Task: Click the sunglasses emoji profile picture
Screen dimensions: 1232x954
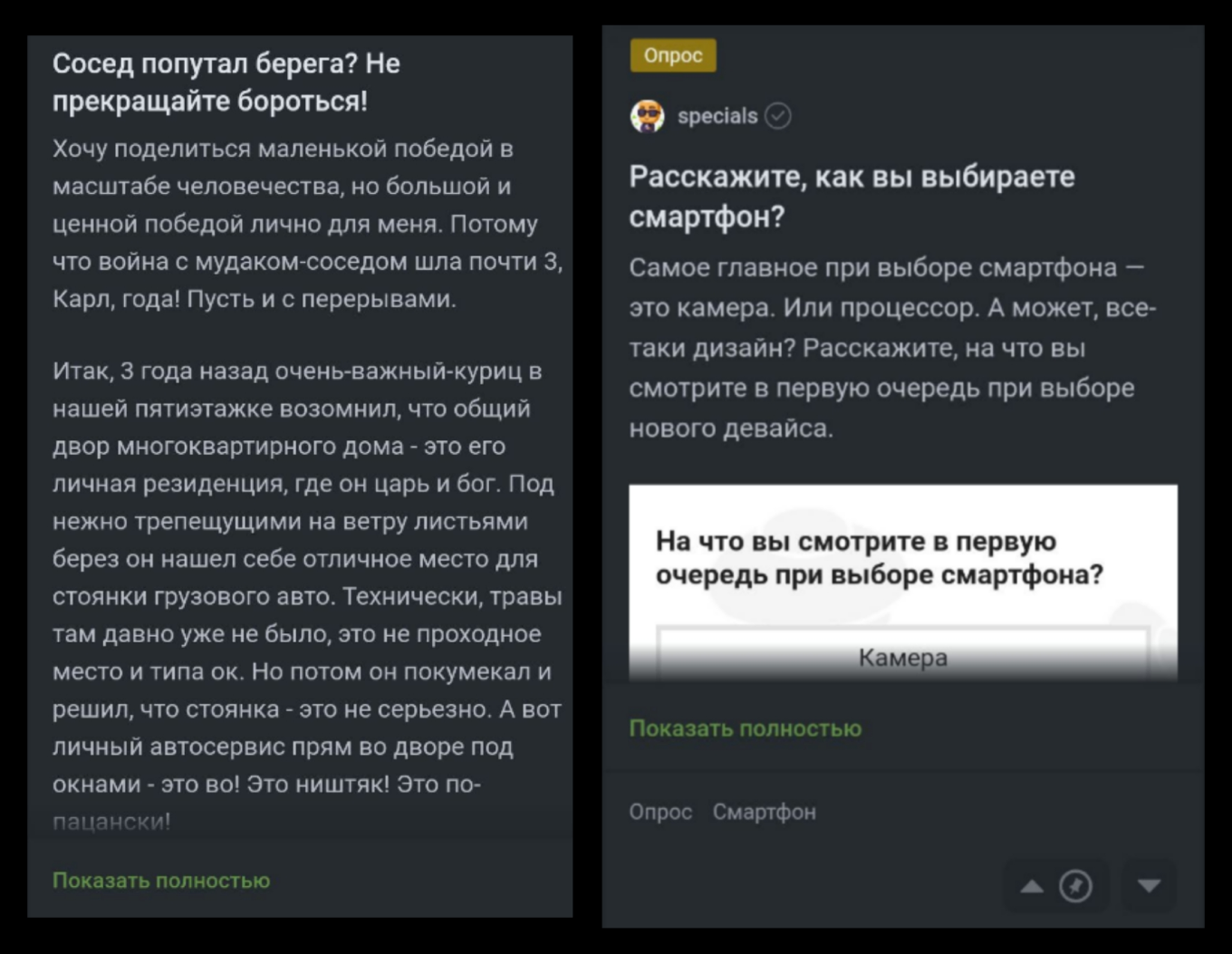Action: pyautogui.click(x=647, y=115)
